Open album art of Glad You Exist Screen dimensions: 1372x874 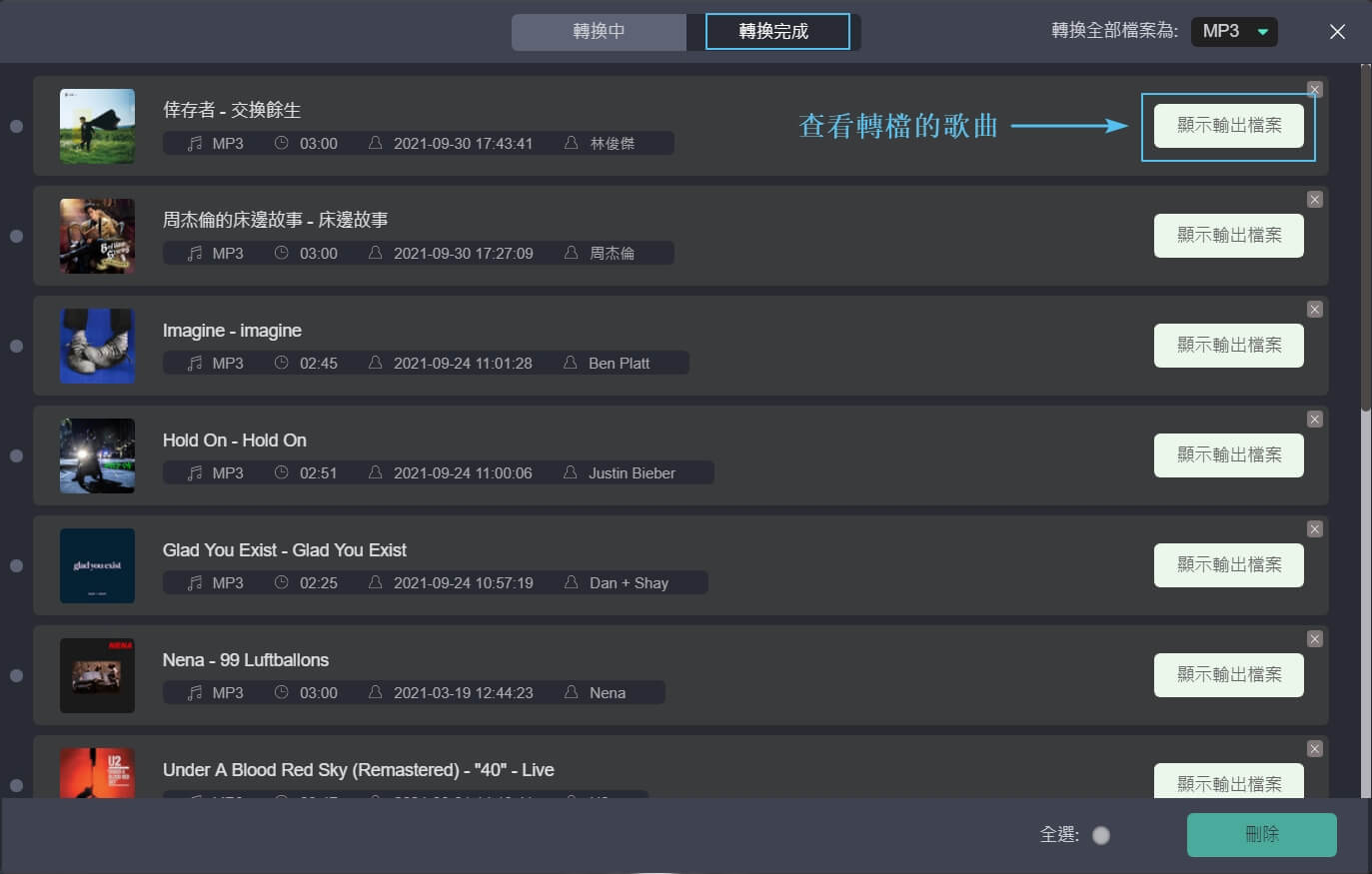(x=97, y=565)
